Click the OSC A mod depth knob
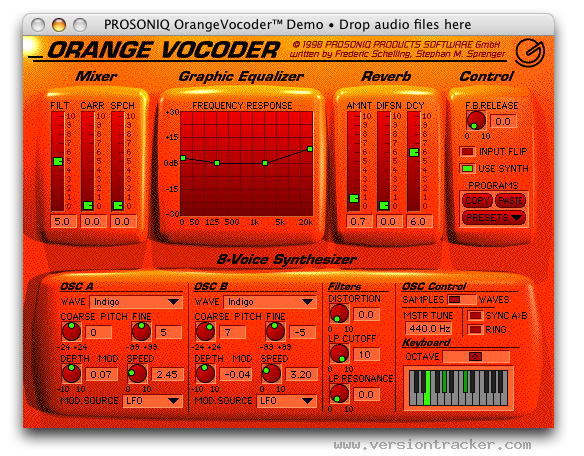The height and width of the screenshot is (456, 584). (72, 373)
